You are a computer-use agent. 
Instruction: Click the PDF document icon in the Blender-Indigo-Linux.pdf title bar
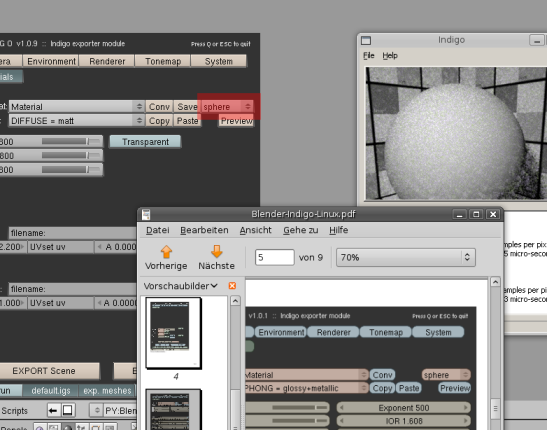tap(146, 214)
